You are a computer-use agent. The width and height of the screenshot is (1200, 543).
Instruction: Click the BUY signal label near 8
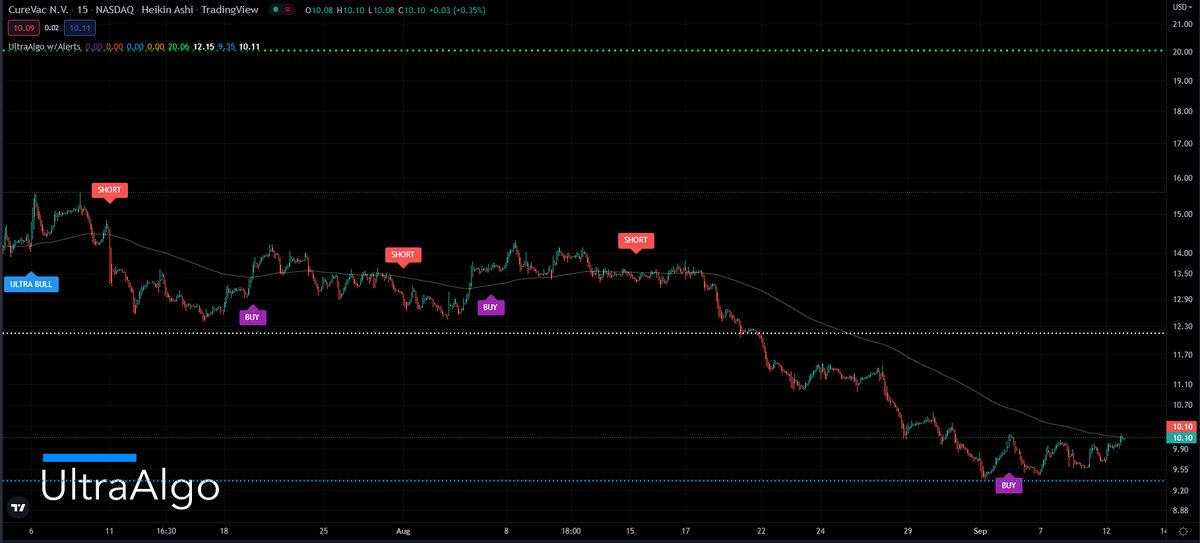[490, 307]
